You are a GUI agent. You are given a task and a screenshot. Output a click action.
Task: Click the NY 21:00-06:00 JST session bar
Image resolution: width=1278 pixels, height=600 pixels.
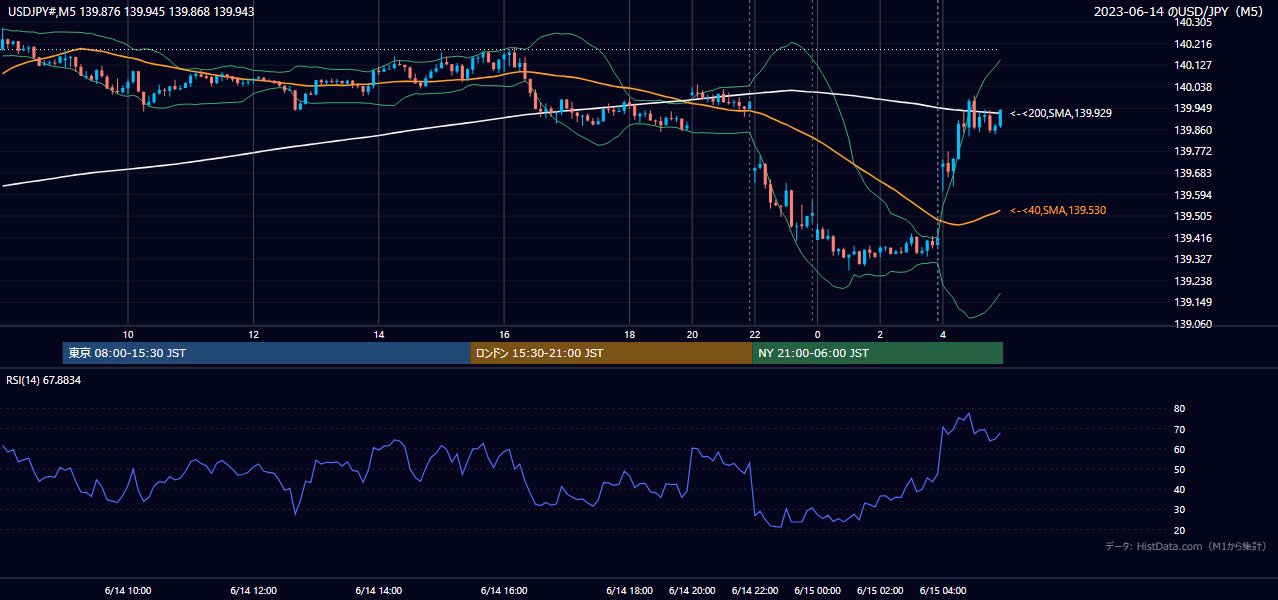(877, 353)
